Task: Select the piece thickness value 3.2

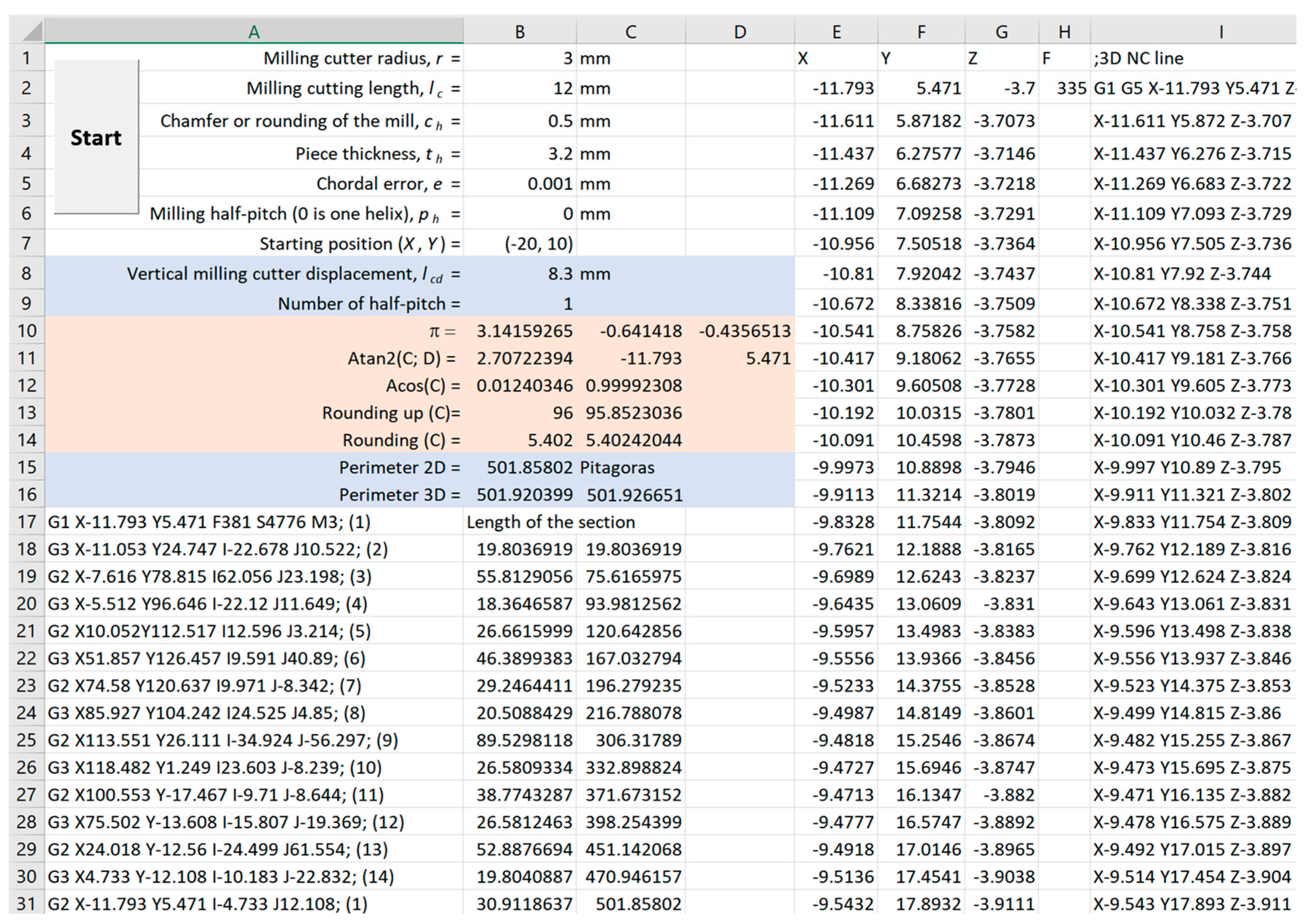Action: pyautogui.click(x=519, y=154)
